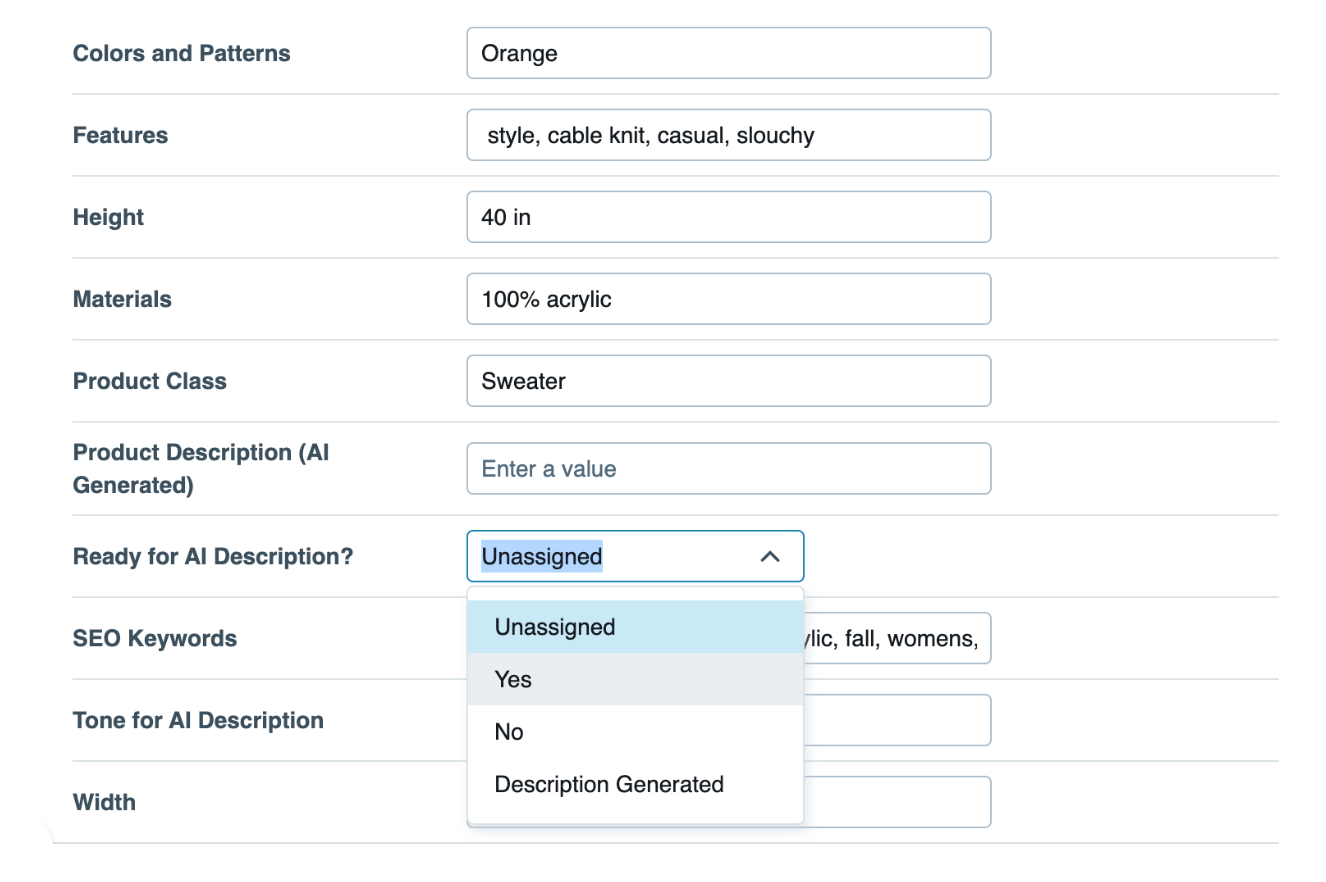Click the Product Description (AI Generated) label

[201, 469]
